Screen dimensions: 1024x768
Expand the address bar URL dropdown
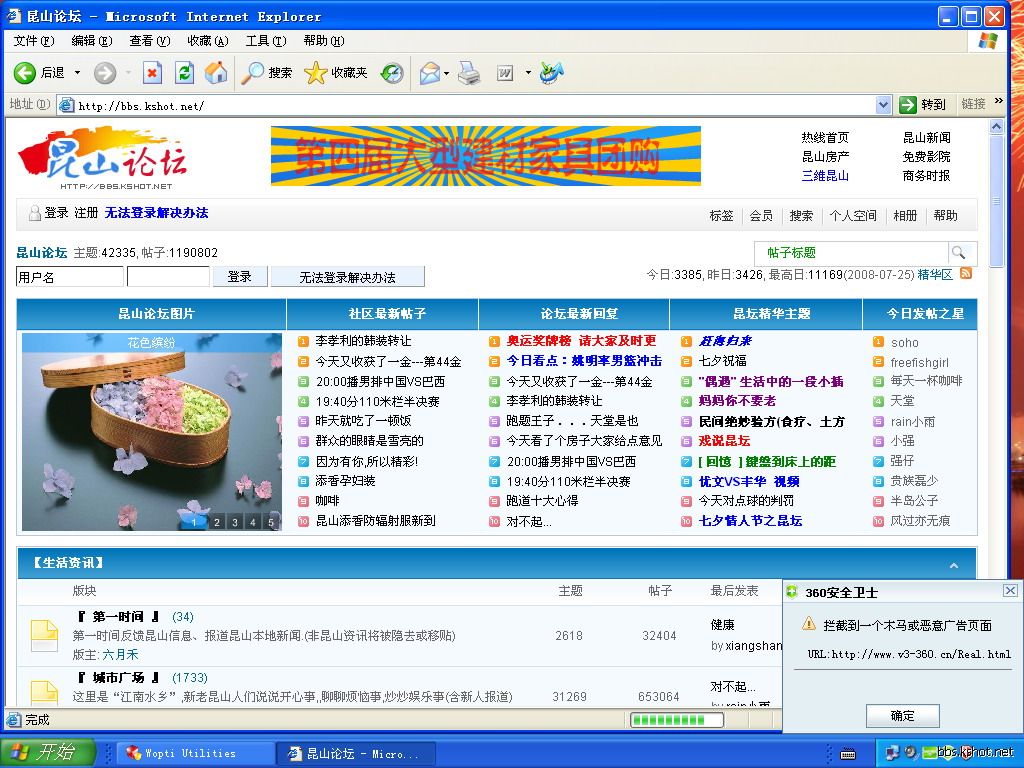tap(883, 105)
